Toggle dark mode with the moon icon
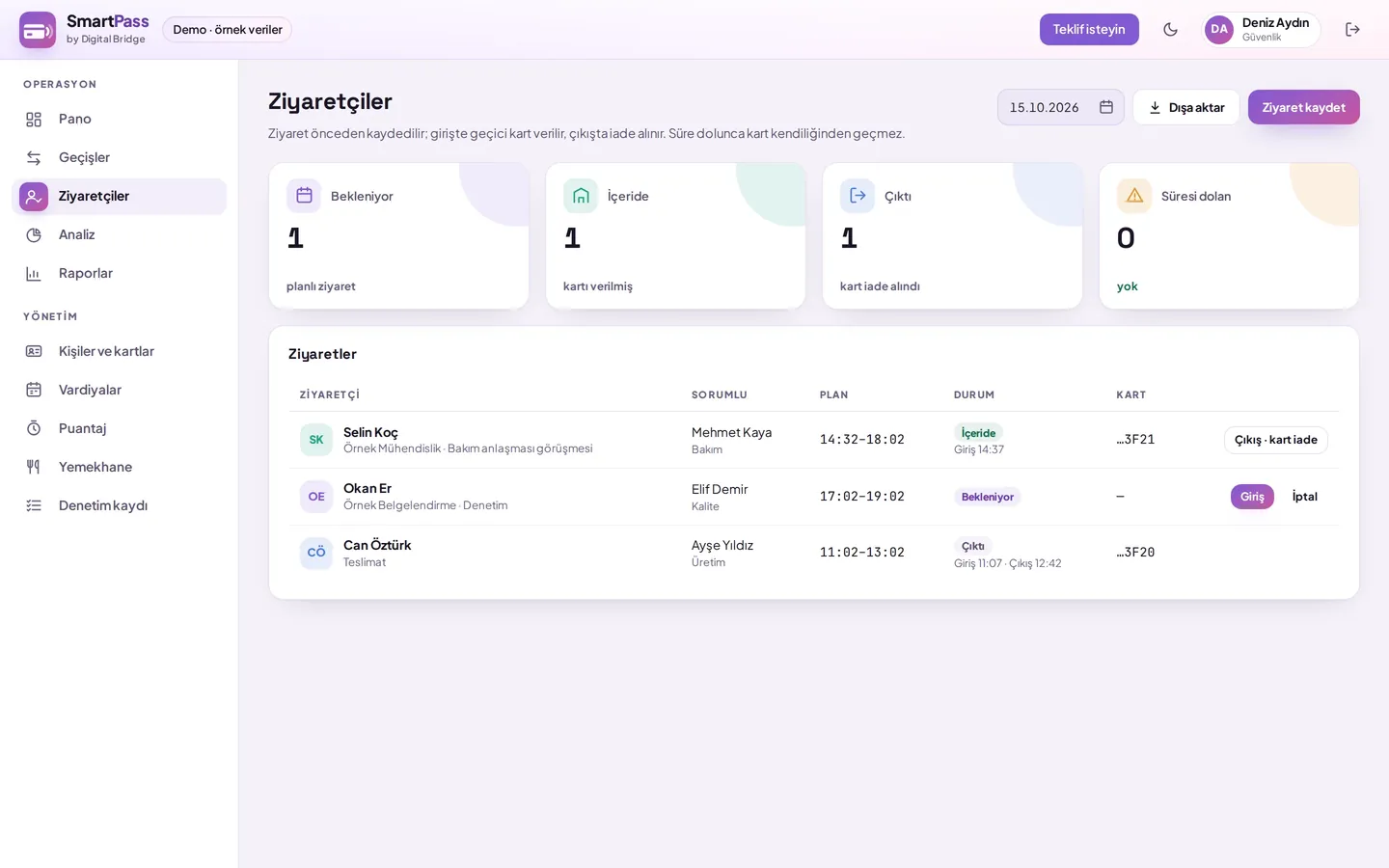Viewport: 1389px width, 868px height. pyautogui.click(x=1170, y=30)
